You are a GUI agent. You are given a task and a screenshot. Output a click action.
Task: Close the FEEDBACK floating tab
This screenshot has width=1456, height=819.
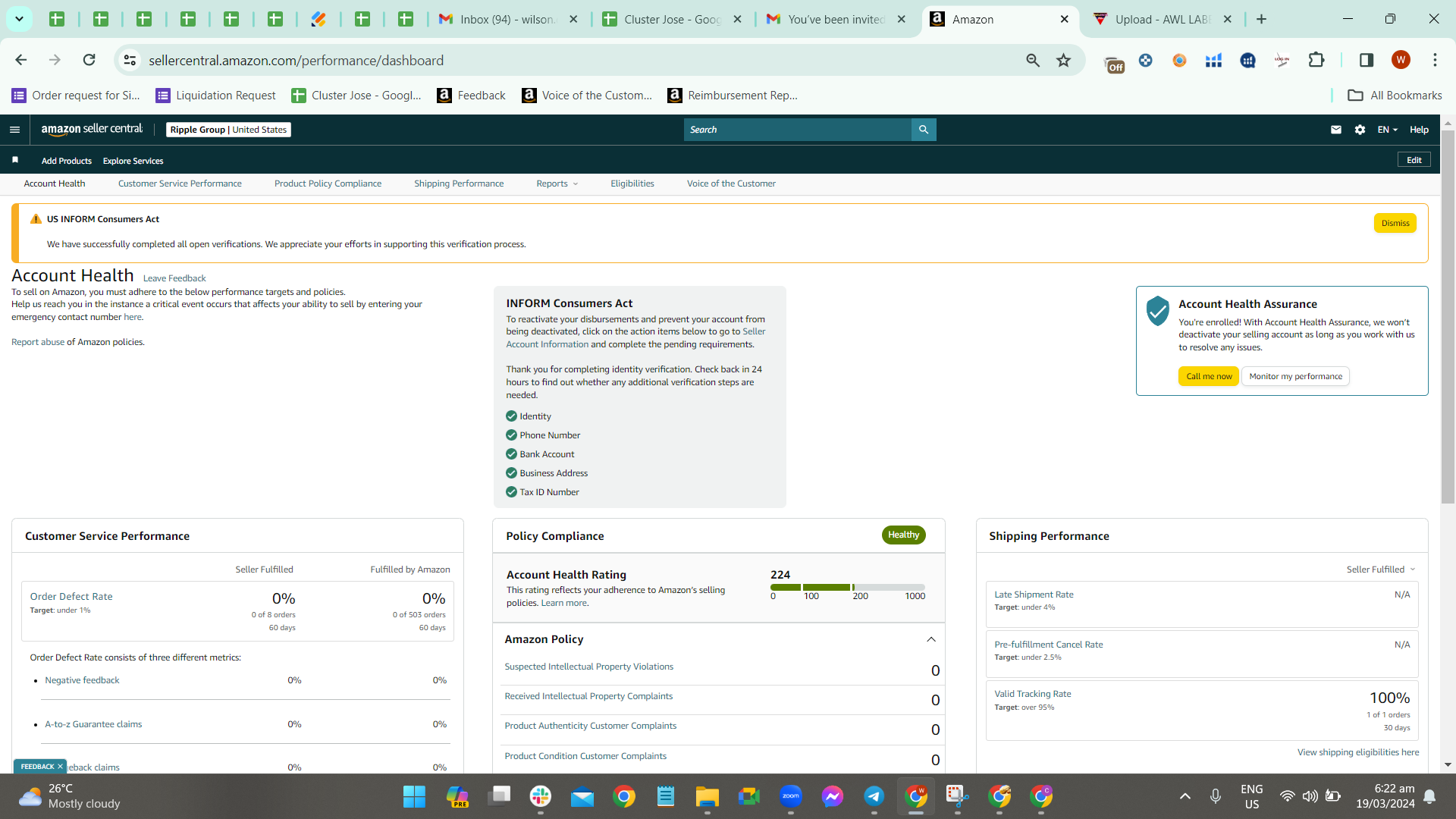(x=60, y=767)
